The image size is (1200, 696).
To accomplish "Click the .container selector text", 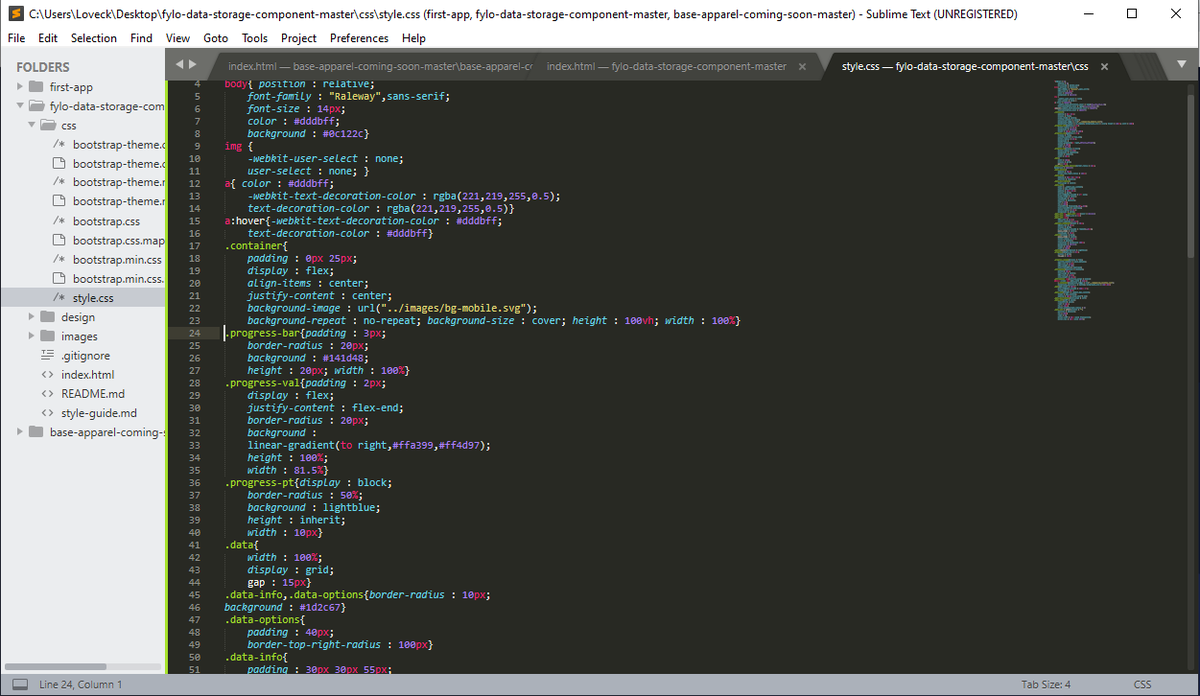I will click(256, 246).
